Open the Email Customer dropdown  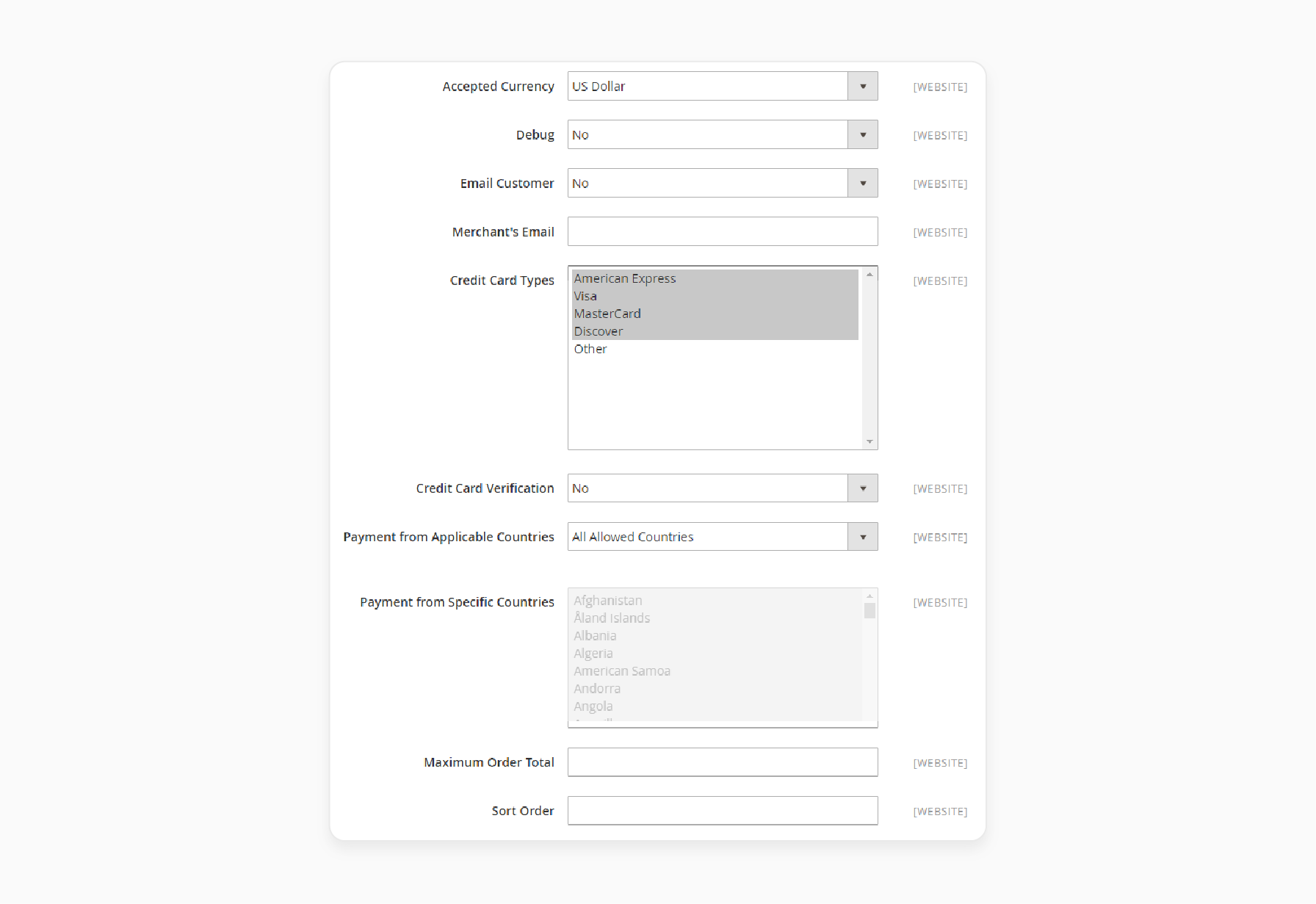pyautogui.click(x=723, y=183)
